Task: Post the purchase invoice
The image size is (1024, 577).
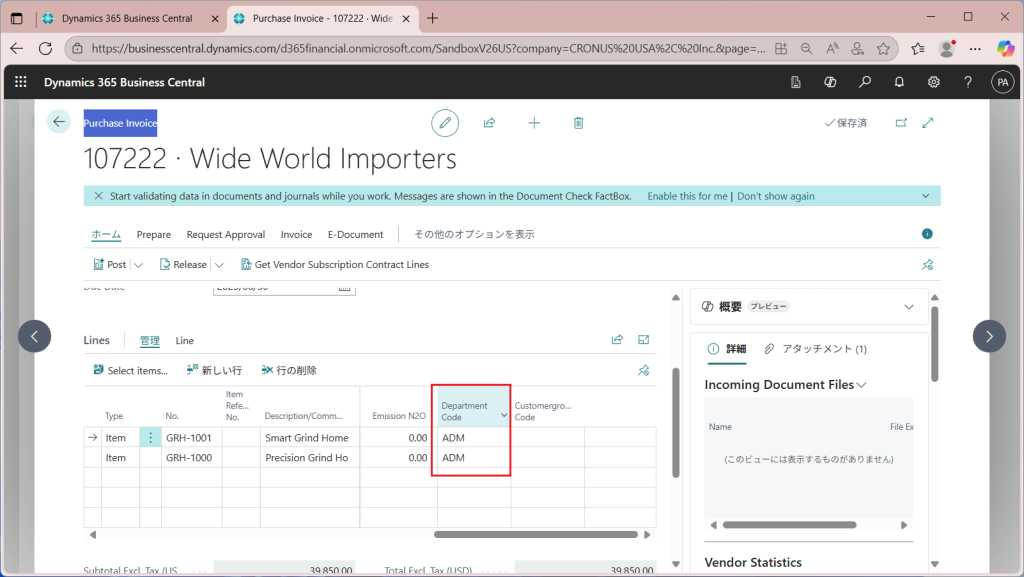Action: [x=110, y=264]
